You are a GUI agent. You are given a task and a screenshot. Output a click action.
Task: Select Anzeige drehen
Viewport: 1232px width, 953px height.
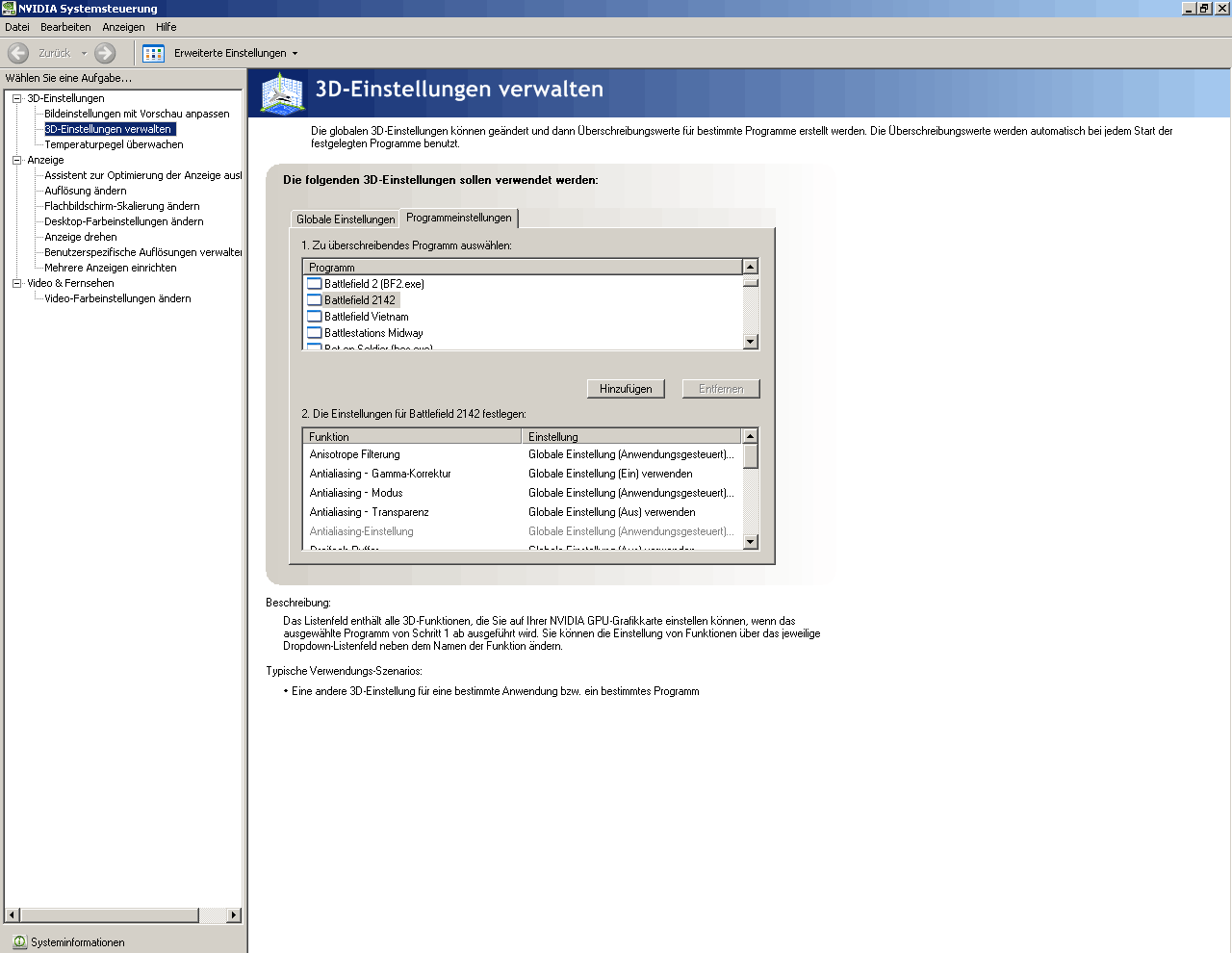click(81, 237)
